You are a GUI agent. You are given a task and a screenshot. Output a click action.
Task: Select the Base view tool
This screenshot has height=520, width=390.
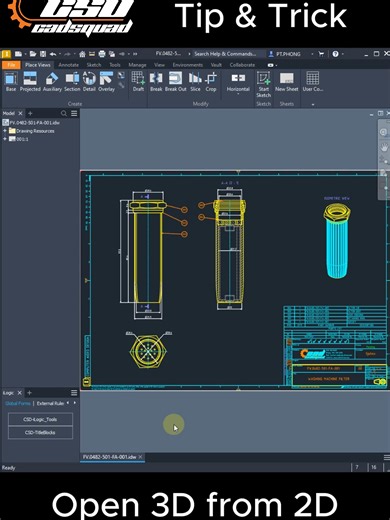[11, 82]
